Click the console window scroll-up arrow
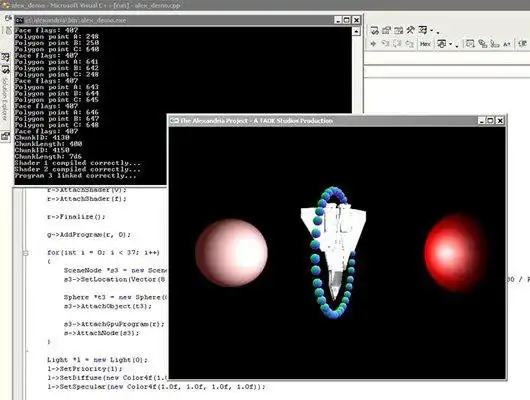Screen dimensions: 530x400 tap(356, 31)
